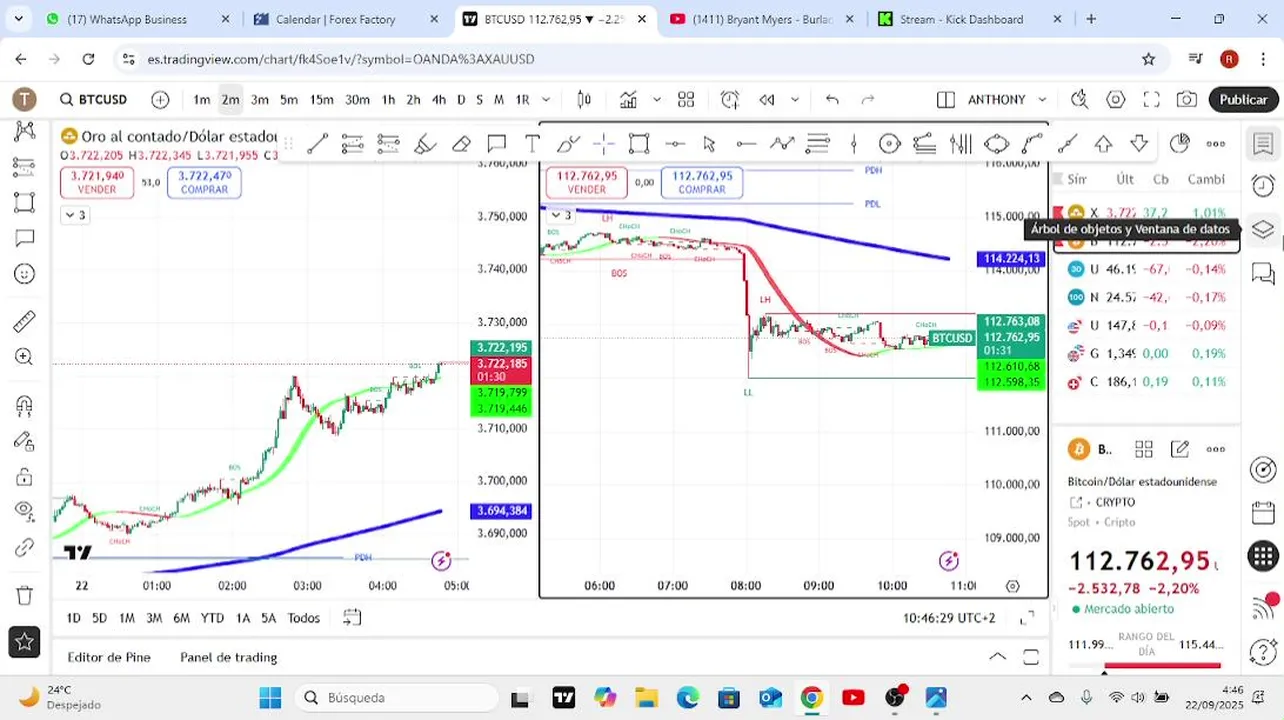Open object tree and data window

click(1263, 229)
